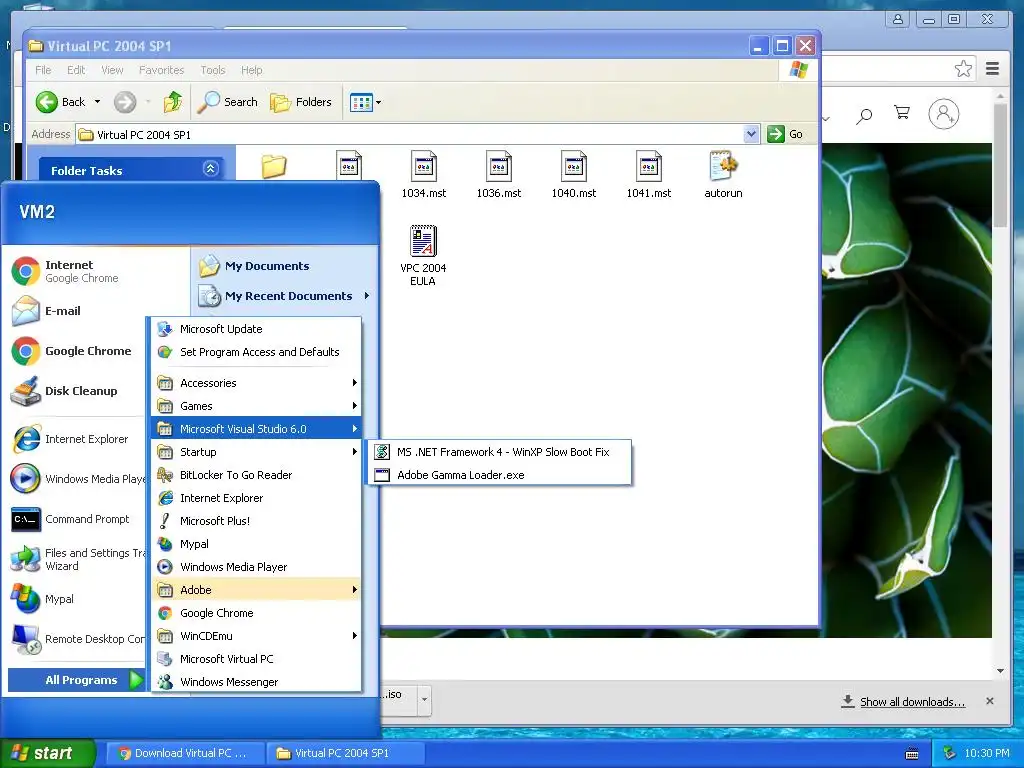
Task: Click All Programs button
Action: coord(76,680)
